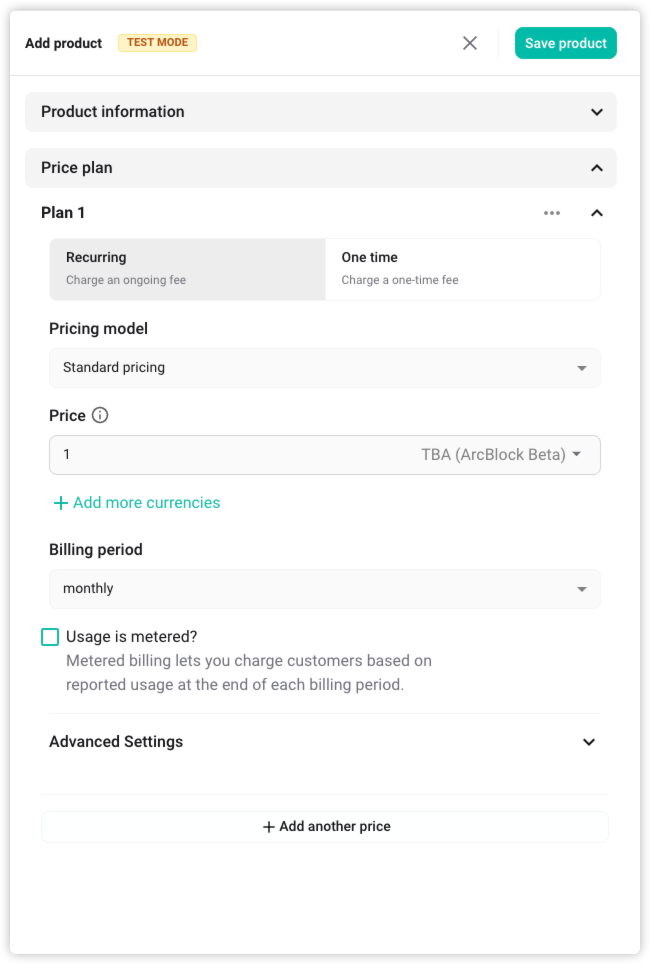Click the Price info icon
Viewport: 650px width, 964px height.
(x=100, y=415)
